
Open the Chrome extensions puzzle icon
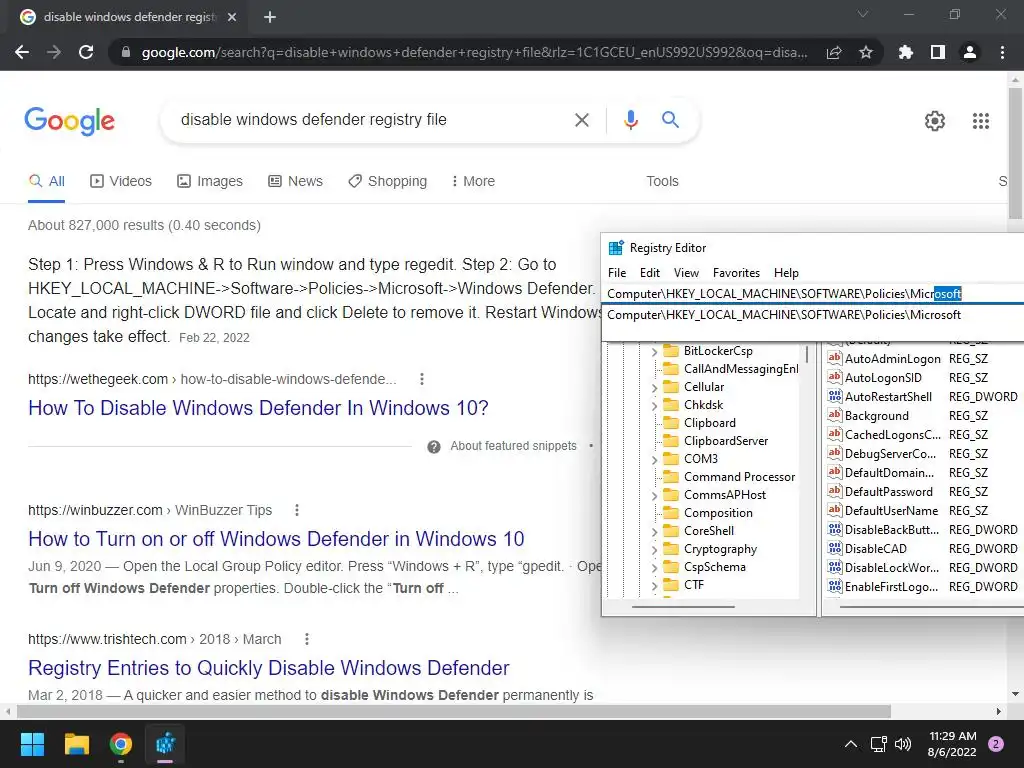point(906,52)
